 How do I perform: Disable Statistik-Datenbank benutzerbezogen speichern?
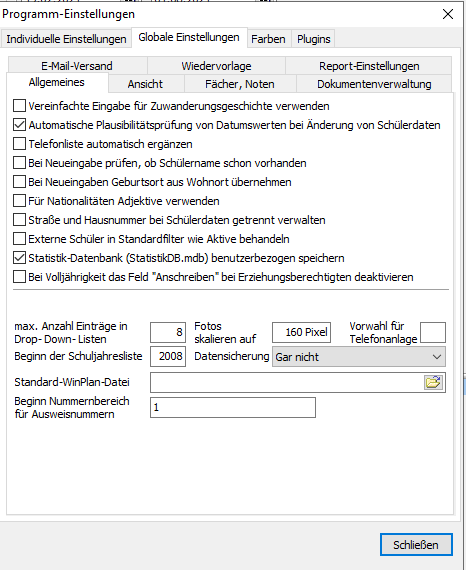point(20,258)
